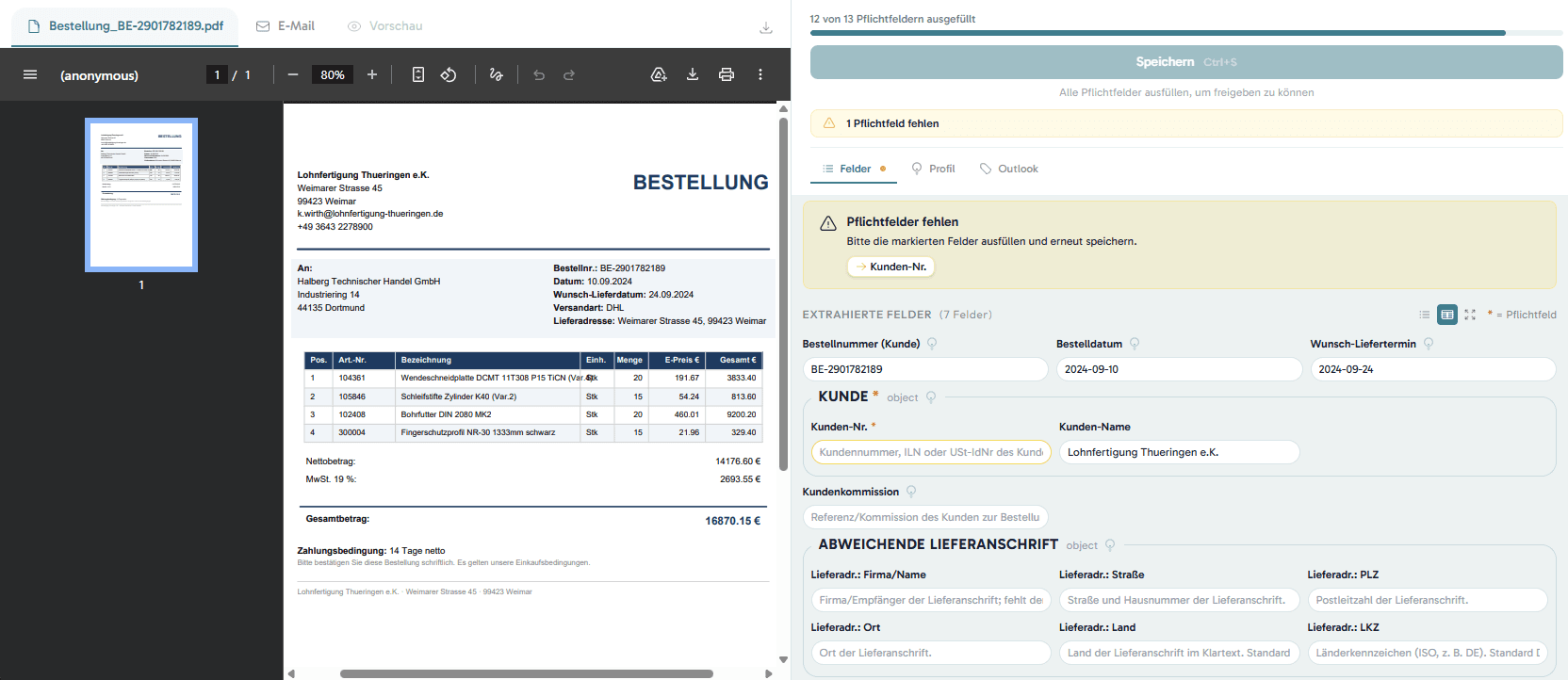Click the Pflichtfelder progress bar
The height and width of the screenshot is (680, 1568).
click(1186, 33)
